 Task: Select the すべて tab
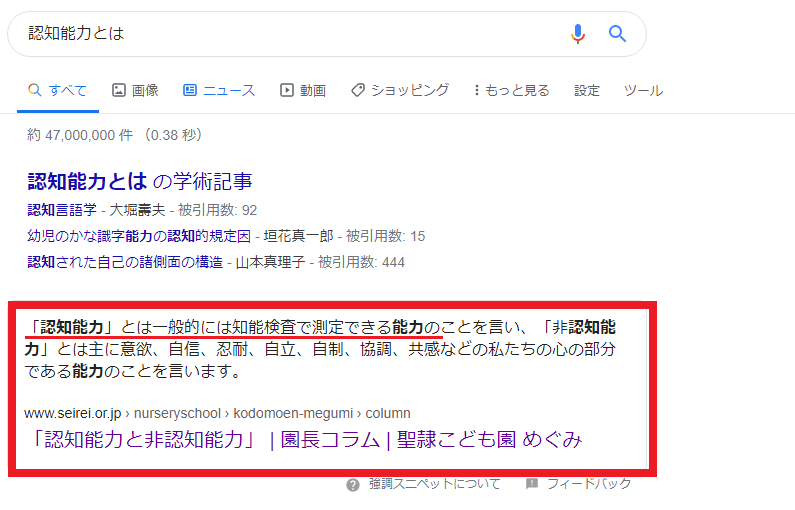57,91
